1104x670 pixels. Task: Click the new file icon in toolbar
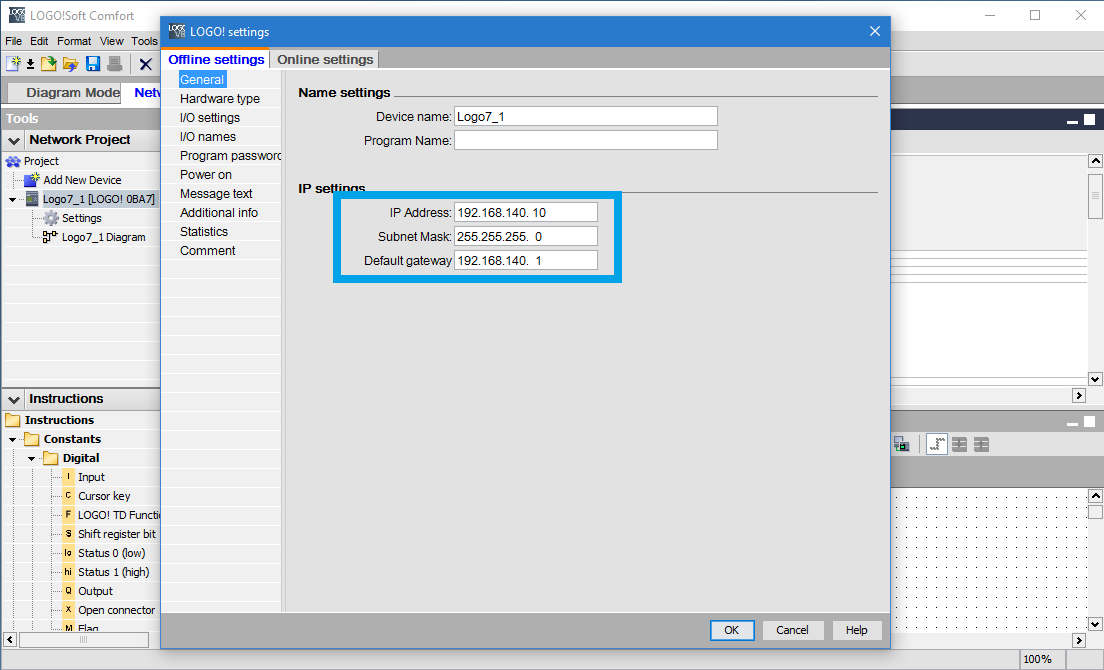pyautogui.click(x=13, y=64)
